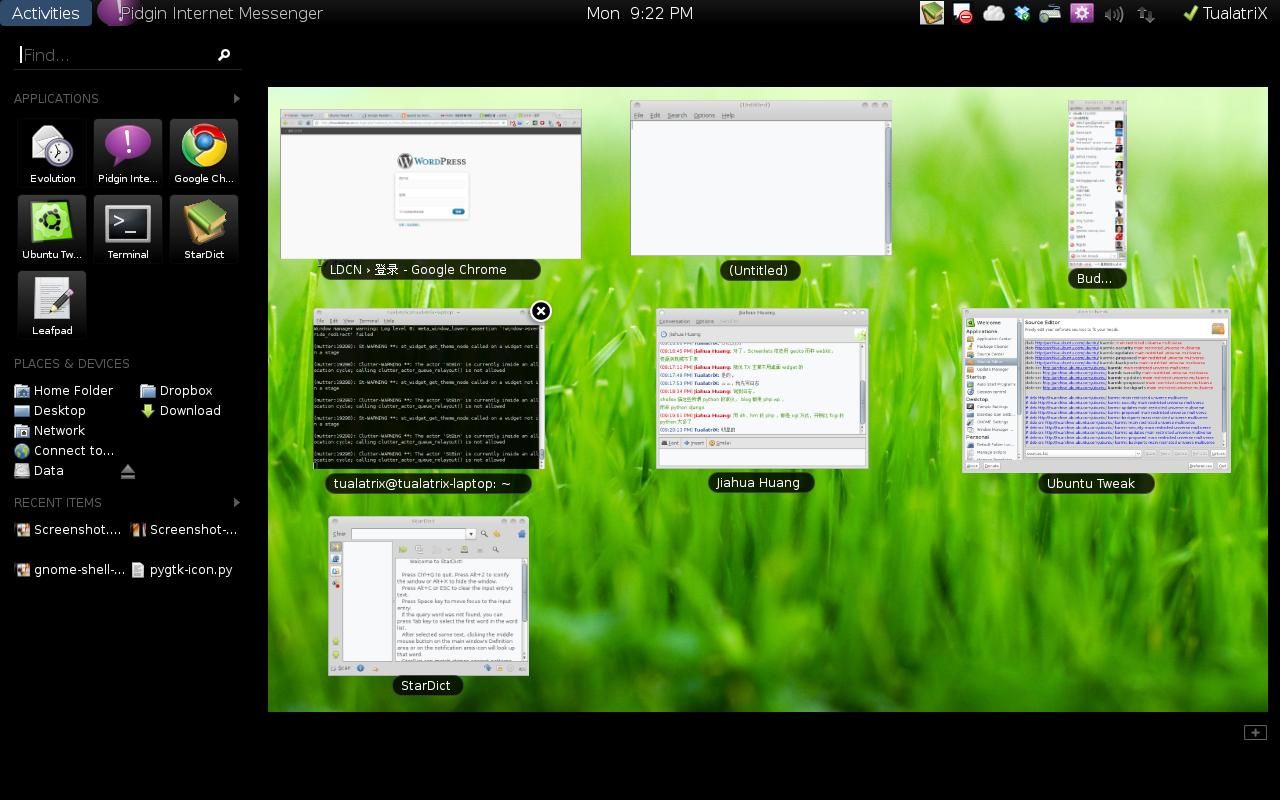Open Ubuntu Tweak launcher icon in sidebar

pyautogui.click(x=52, y=228)
